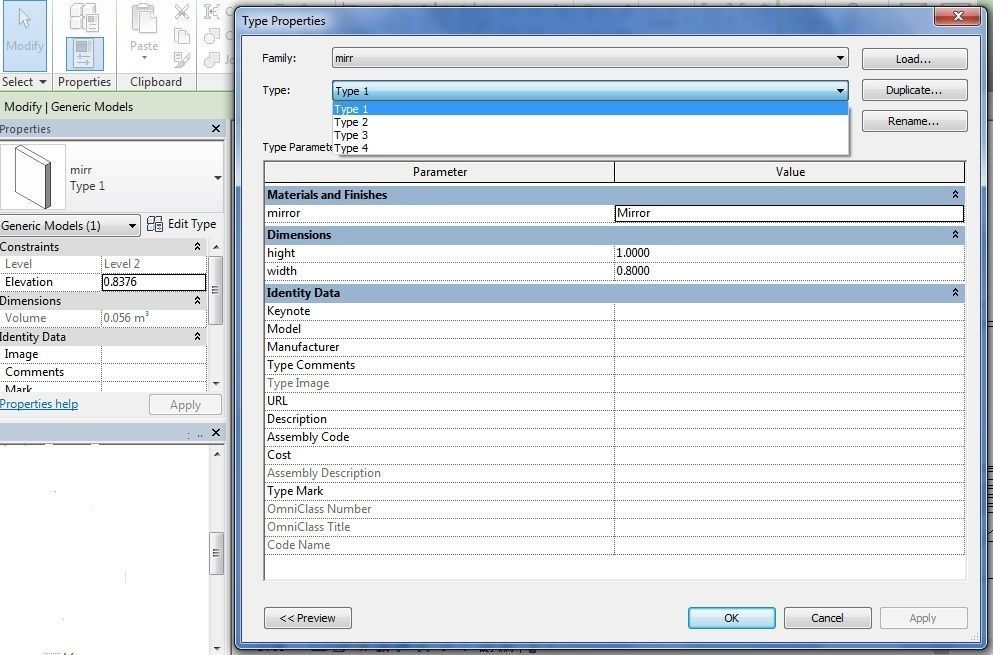This screenshot has width=993, height=655.
Task: Select the Type Comments parameter row
Action: coord(614,365)
